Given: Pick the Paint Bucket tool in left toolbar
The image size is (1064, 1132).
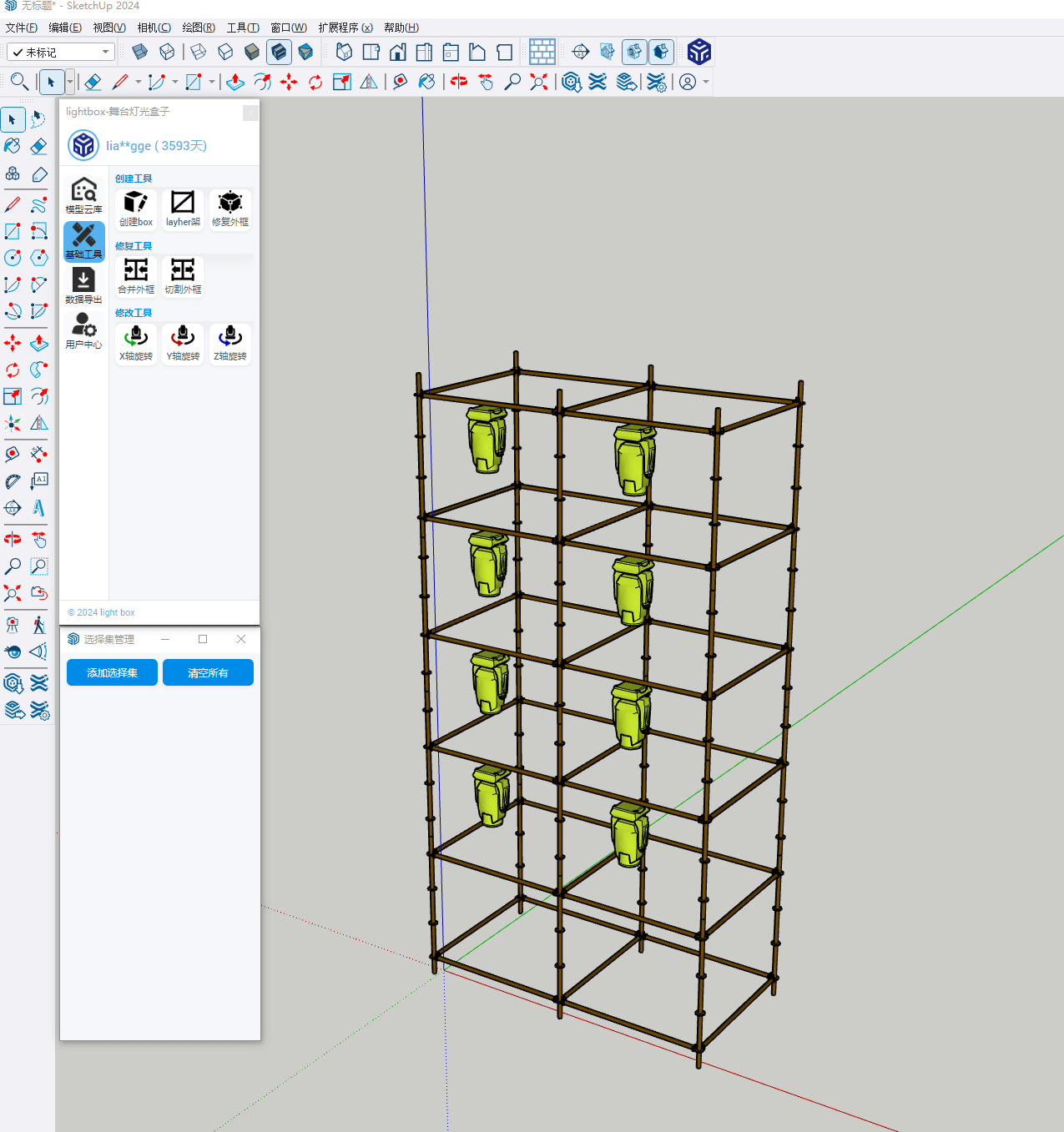Looking at the screenshot, I should [13, 147].
